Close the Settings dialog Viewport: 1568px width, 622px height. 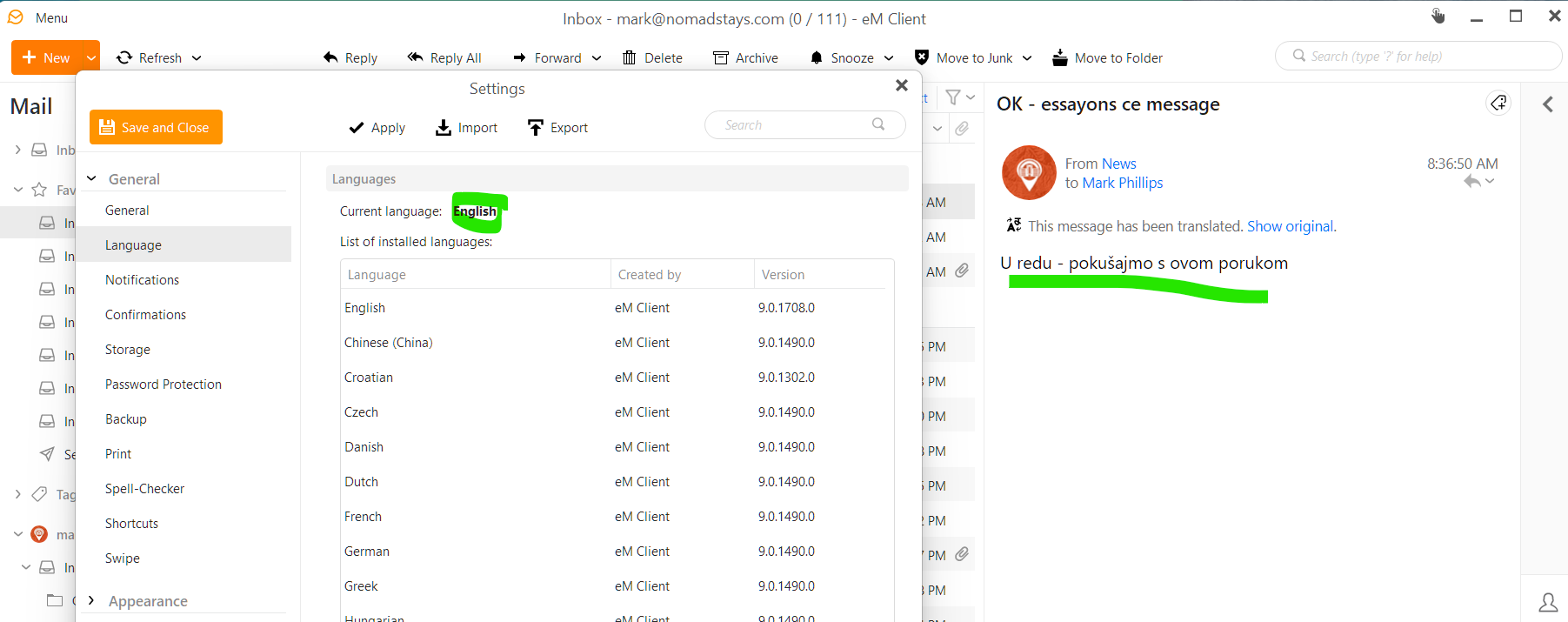coord(902,85)
